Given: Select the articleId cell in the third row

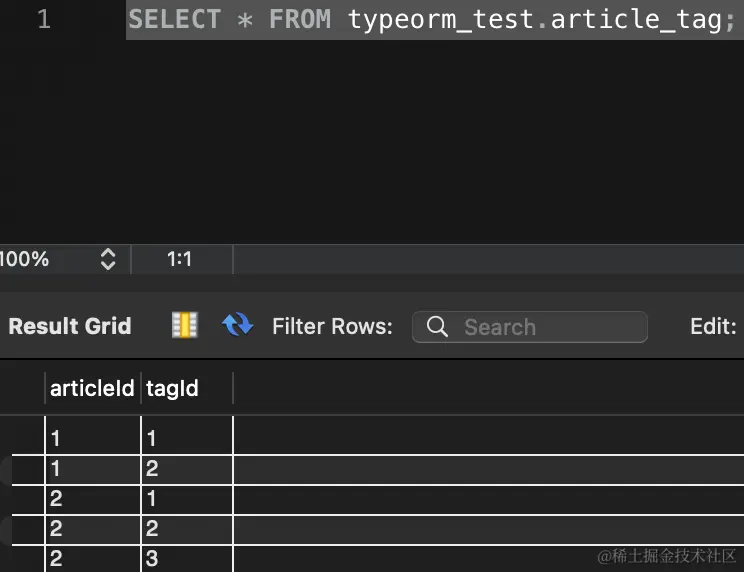Looking at the screenshot, I should click(92, 499).
